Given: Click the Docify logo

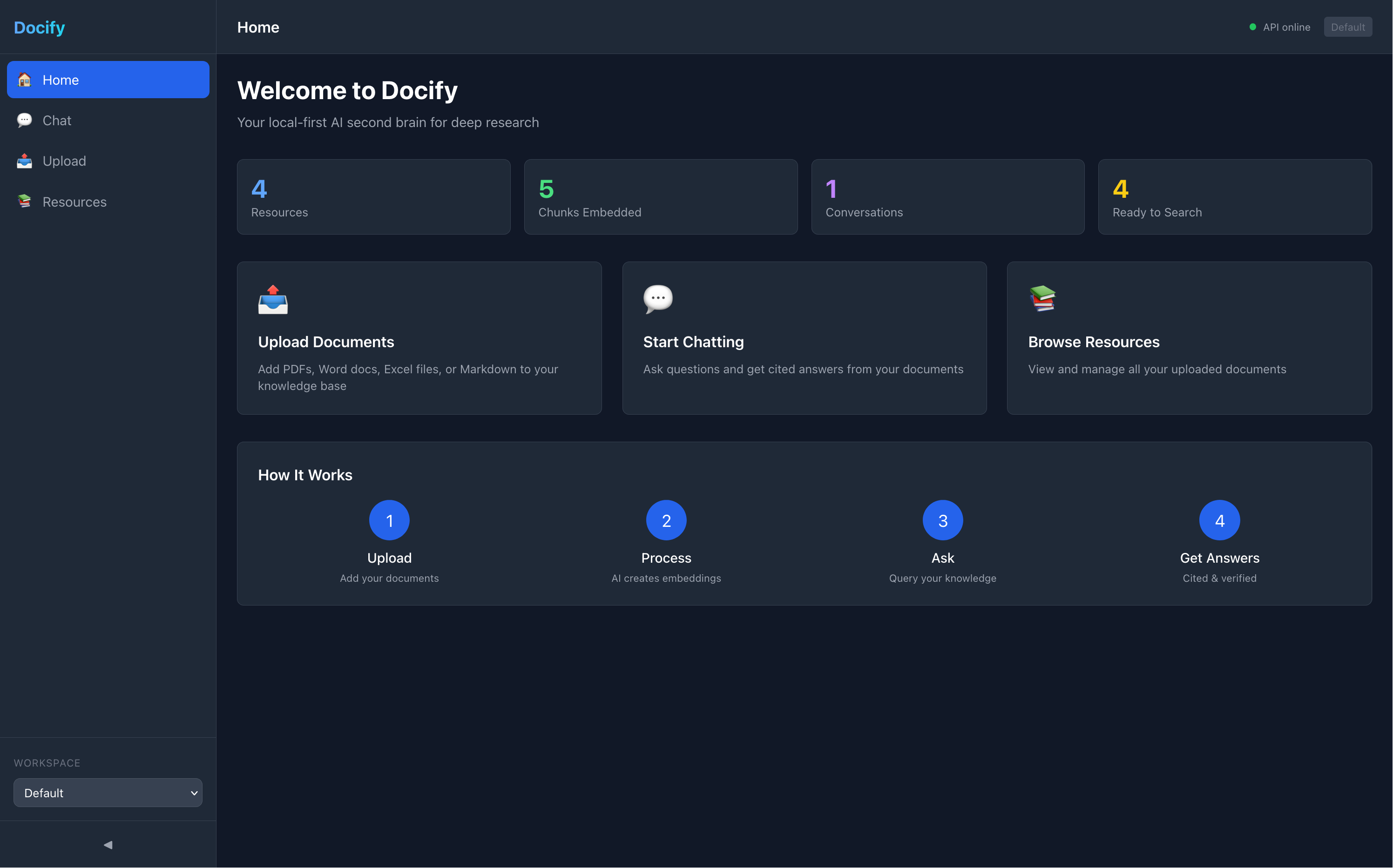Looking at the screenshot, I should 39,27.
